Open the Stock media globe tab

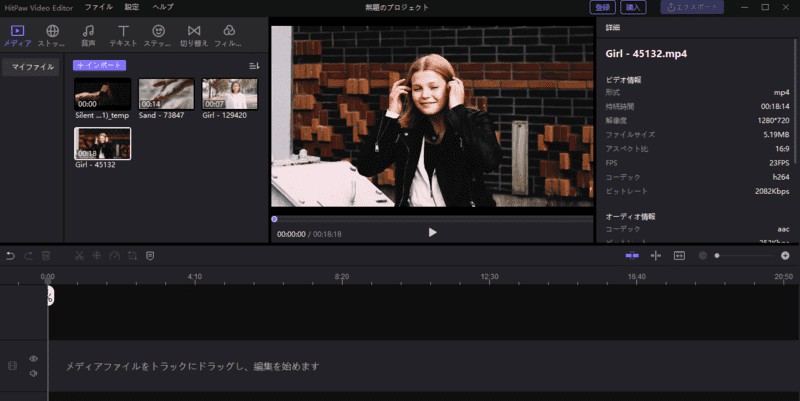[52, 36]
